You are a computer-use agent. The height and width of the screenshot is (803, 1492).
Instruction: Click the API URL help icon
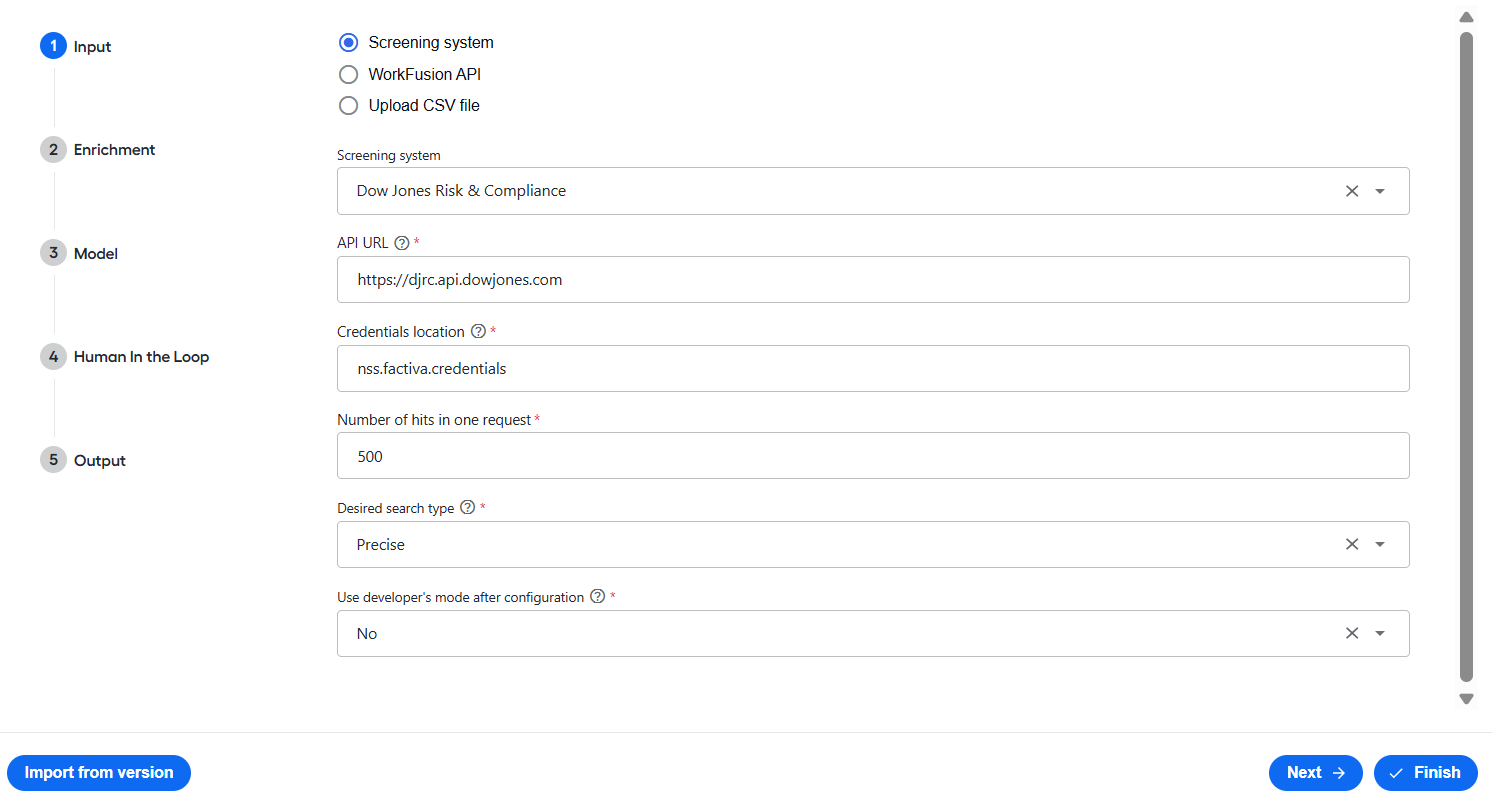pos(402,243)
